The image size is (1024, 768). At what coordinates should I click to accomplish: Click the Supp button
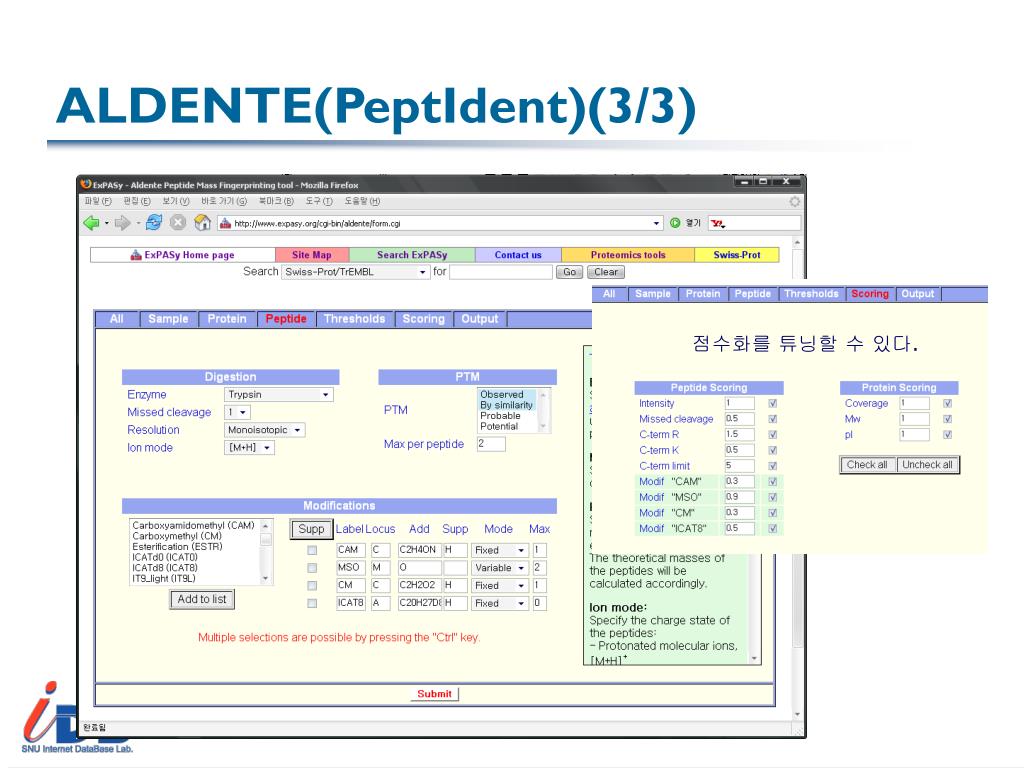(311, 529)
